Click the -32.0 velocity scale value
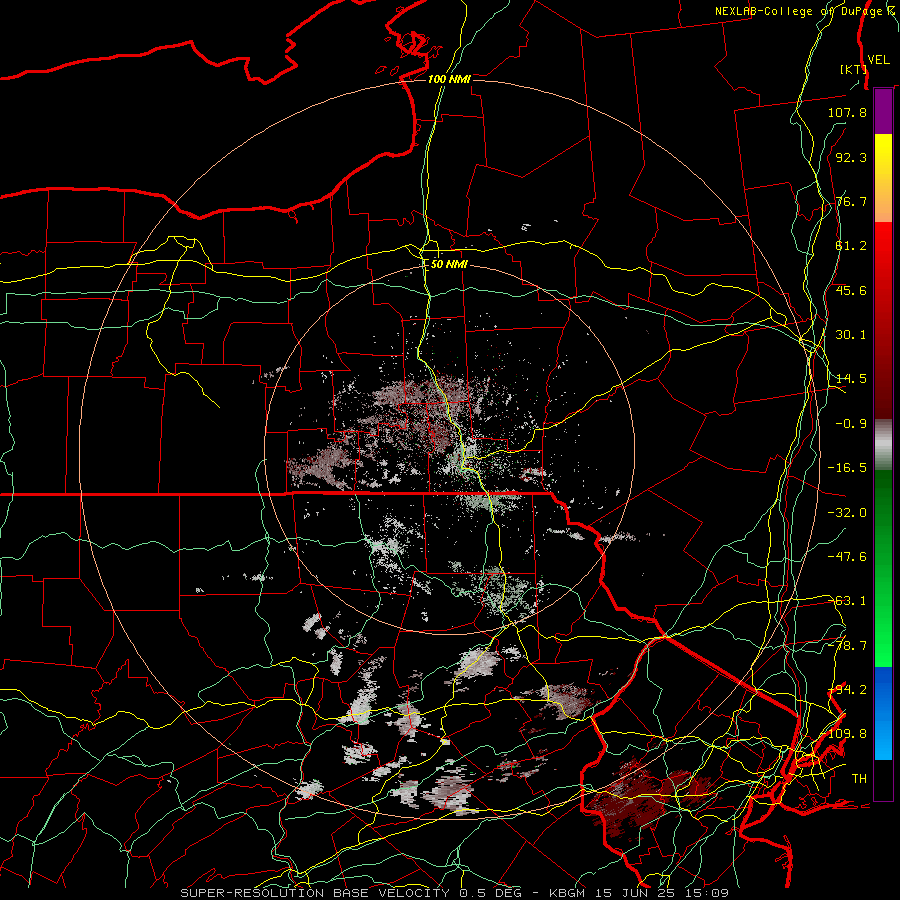900x900 pixels. click(847, 513)
